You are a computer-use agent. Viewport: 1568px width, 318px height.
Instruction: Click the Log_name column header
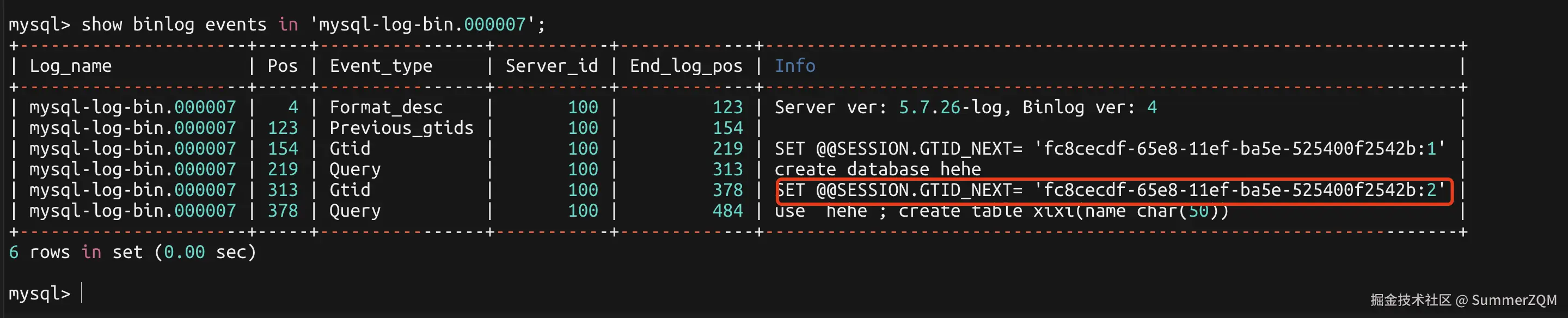(71, 66)
